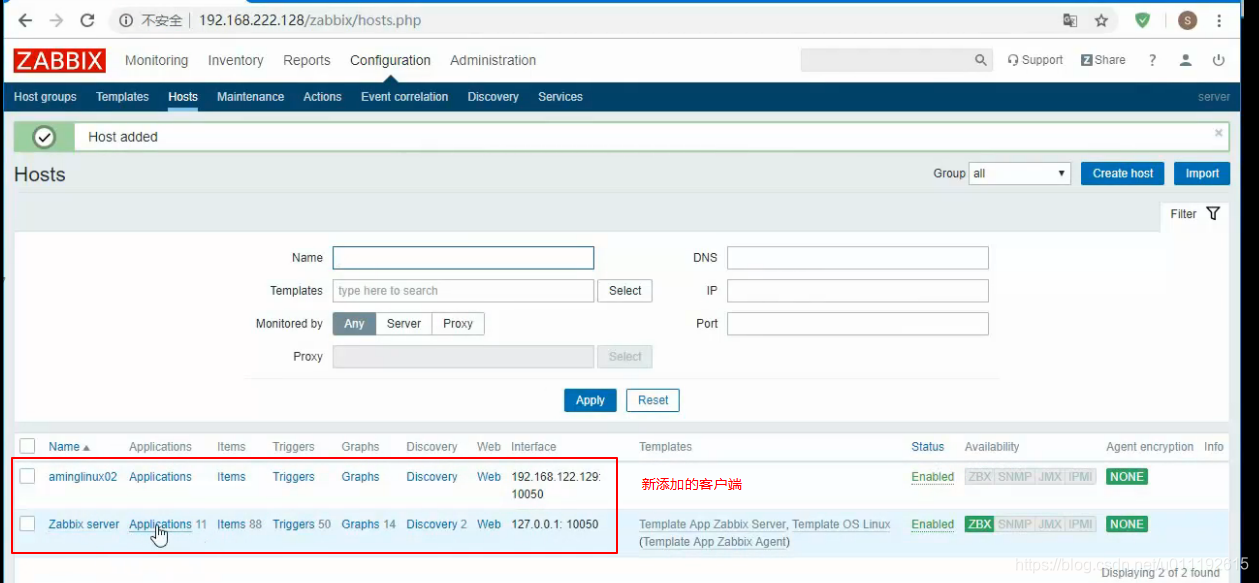Reload the page with refresh icon
The image size is (1259, 583).
87,20
